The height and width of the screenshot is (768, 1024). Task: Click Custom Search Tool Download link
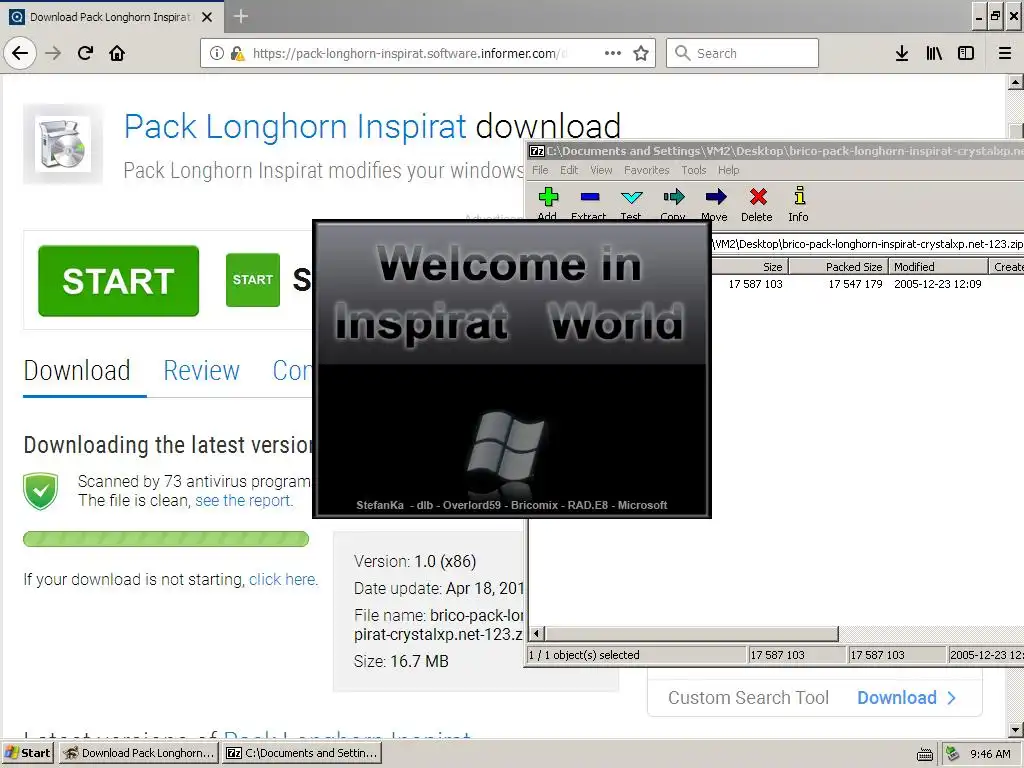[906, 697]
